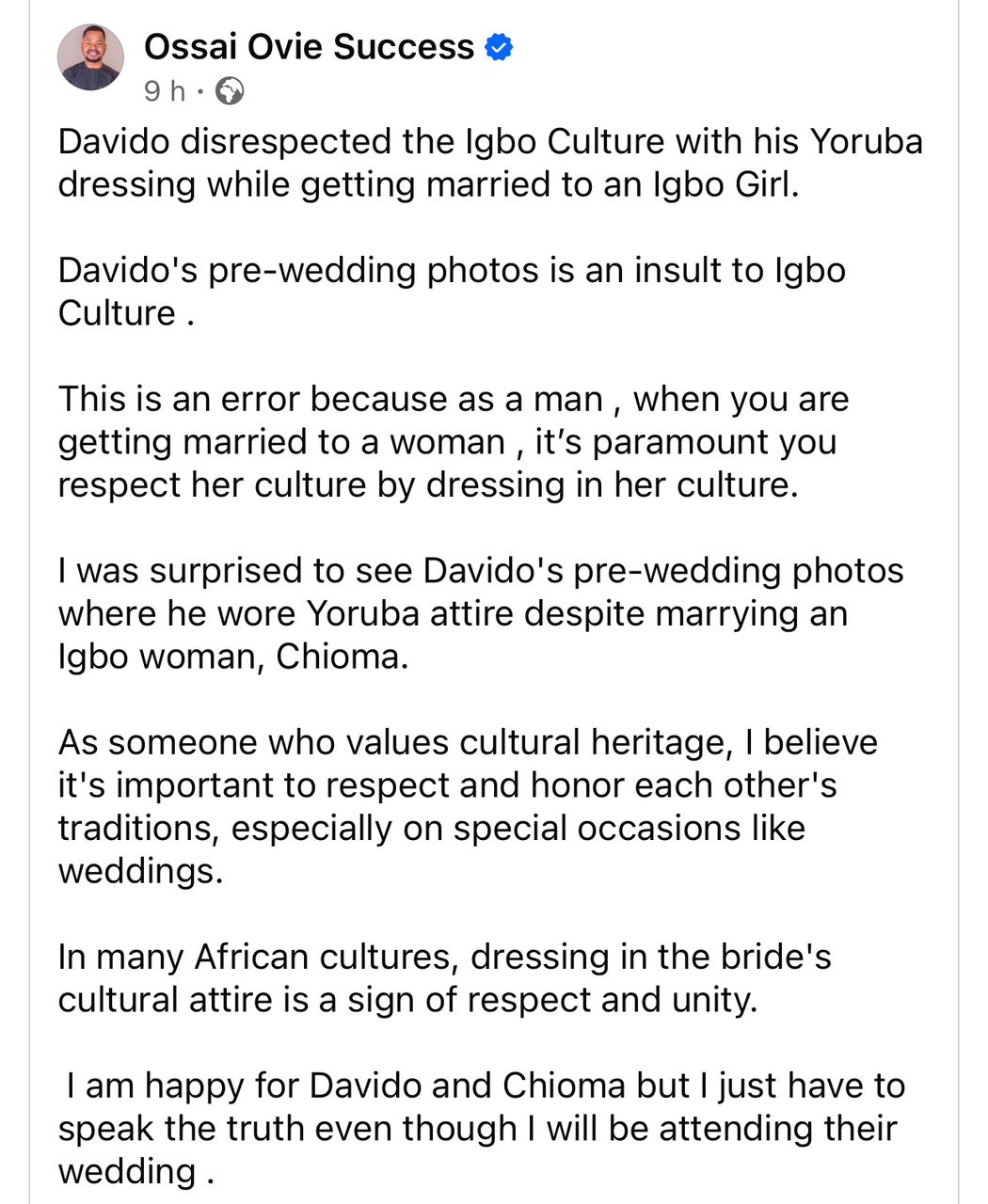Screen dimensions: 988x1204
Task: Open Ossai Ovie Success profile picture
Action: pyautogui.click(x=90, y=57)
